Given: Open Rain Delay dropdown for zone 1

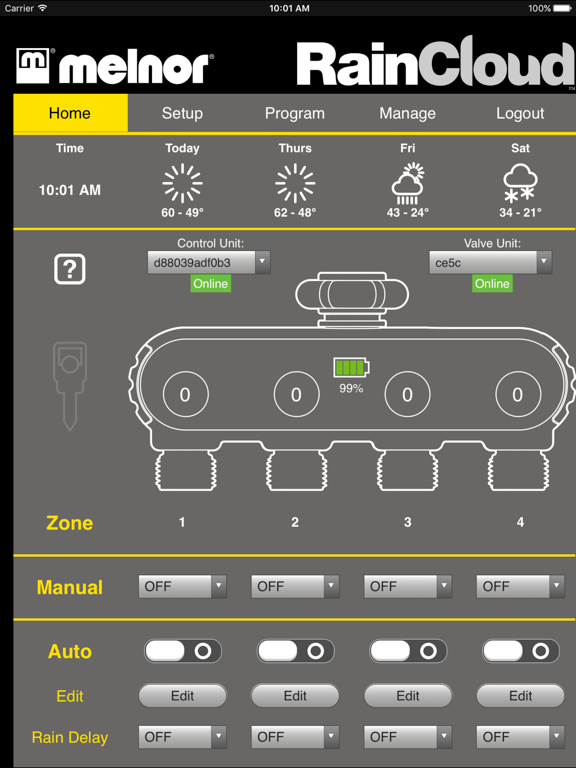Looking at the screenshot, I should click(x=183, y=737).
